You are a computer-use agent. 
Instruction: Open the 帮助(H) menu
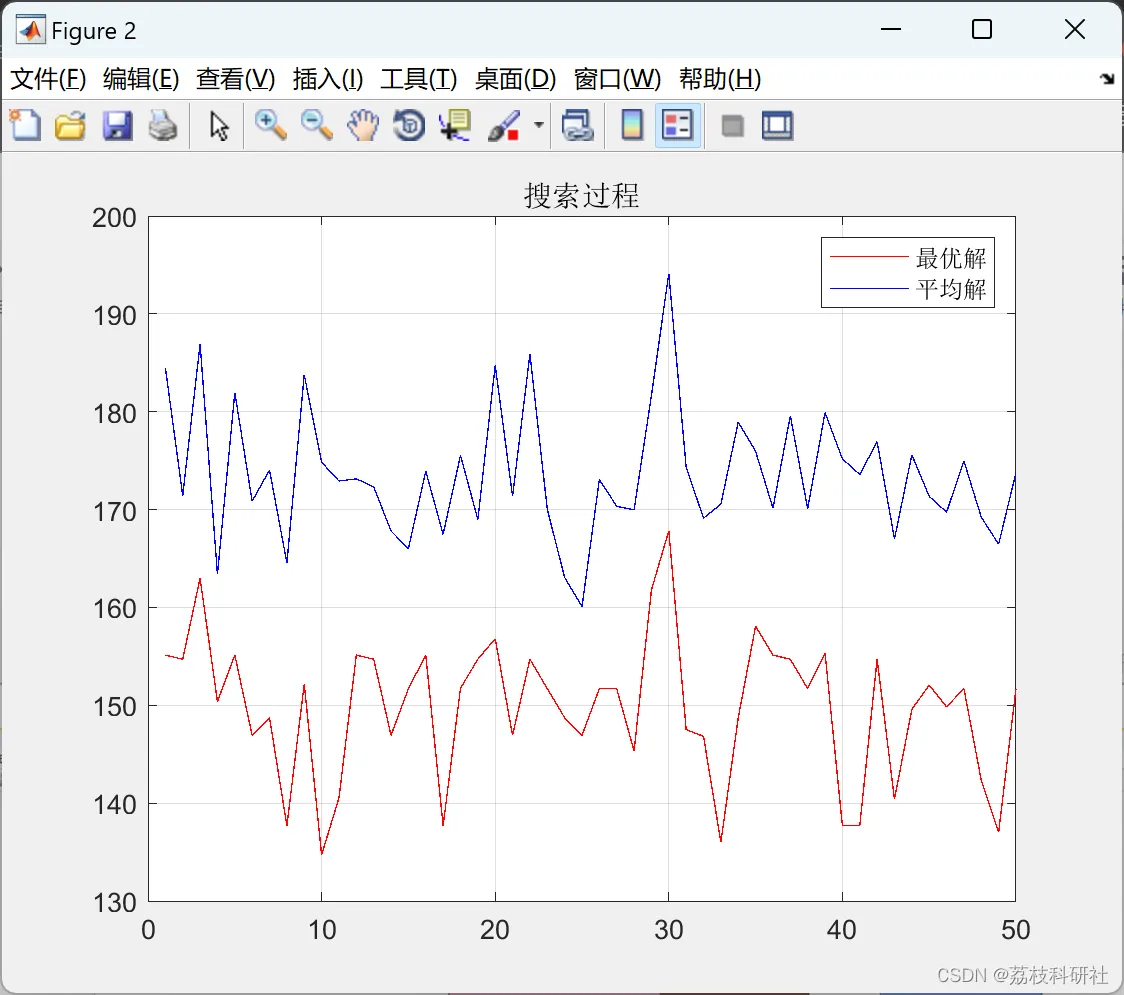(x=720, y=79)
